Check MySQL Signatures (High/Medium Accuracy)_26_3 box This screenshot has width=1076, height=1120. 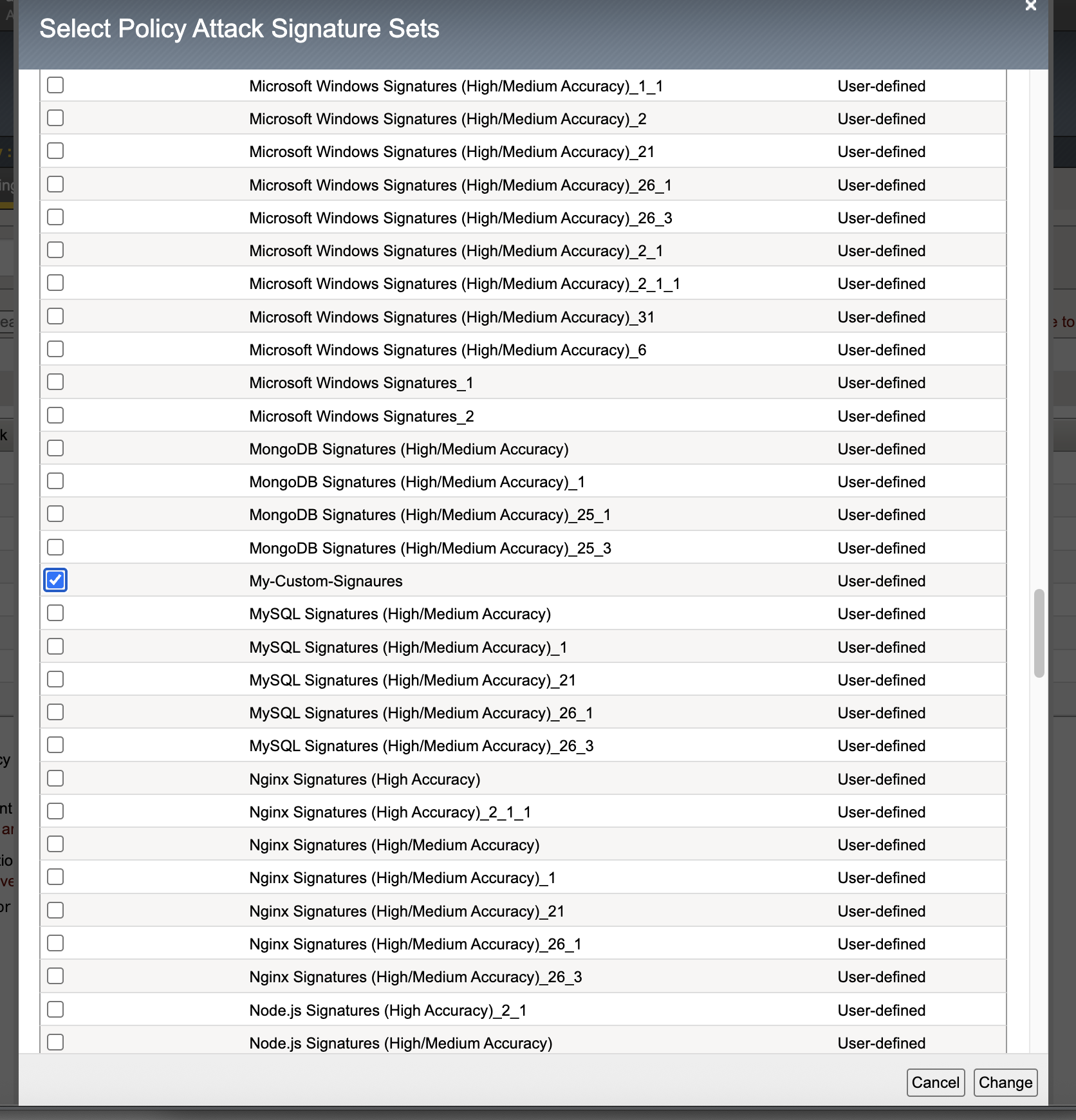click(x=55, y=745)
